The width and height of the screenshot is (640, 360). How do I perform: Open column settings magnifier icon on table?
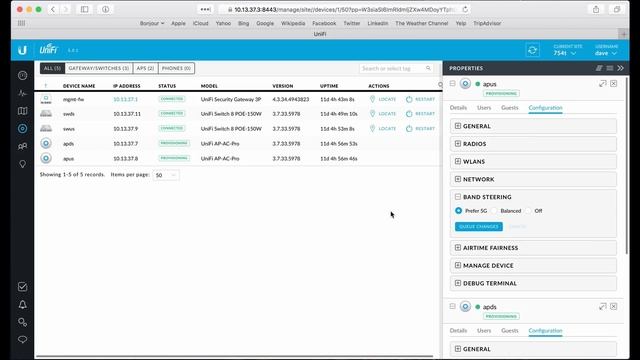click(x=440, y=85)
